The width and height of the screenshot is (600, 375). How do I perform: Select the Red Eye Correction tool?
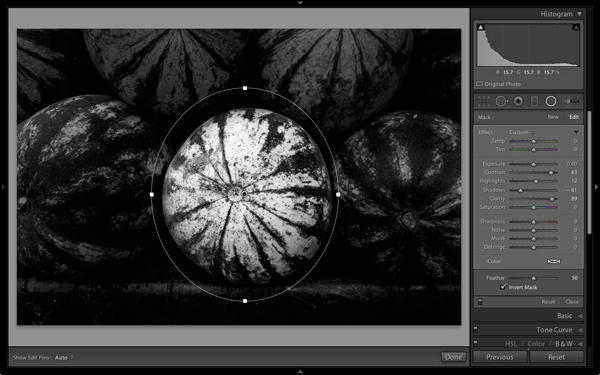click(518, 101)
